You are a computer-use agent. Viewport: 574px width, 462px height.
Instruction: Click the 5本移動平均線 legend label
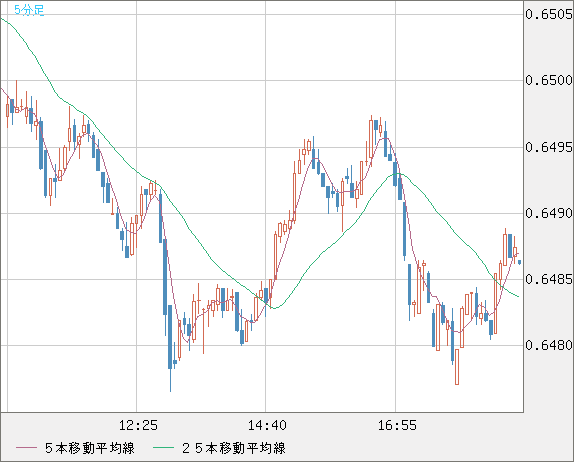point(90,448)
